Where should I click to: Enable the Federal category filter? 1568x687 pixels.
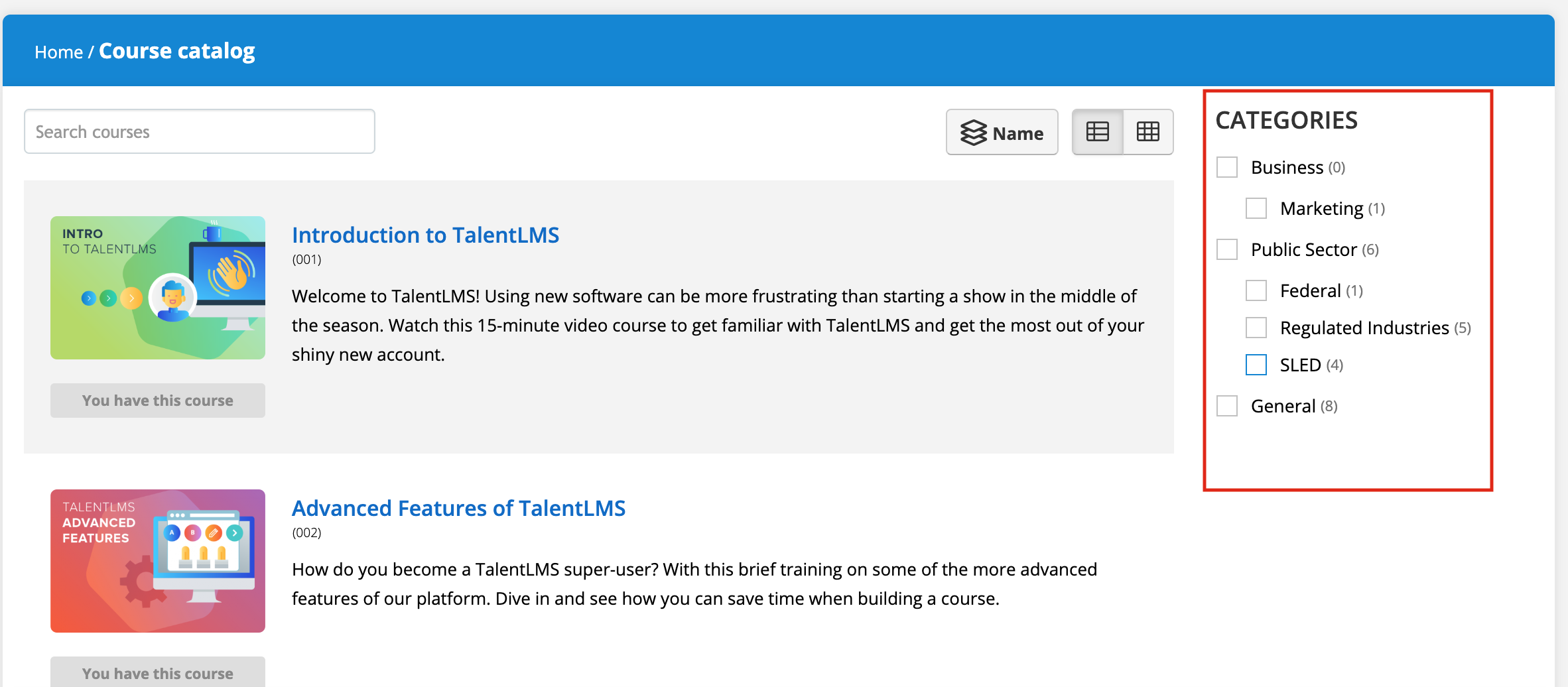pyautogui.click(x=1256, y=290)
